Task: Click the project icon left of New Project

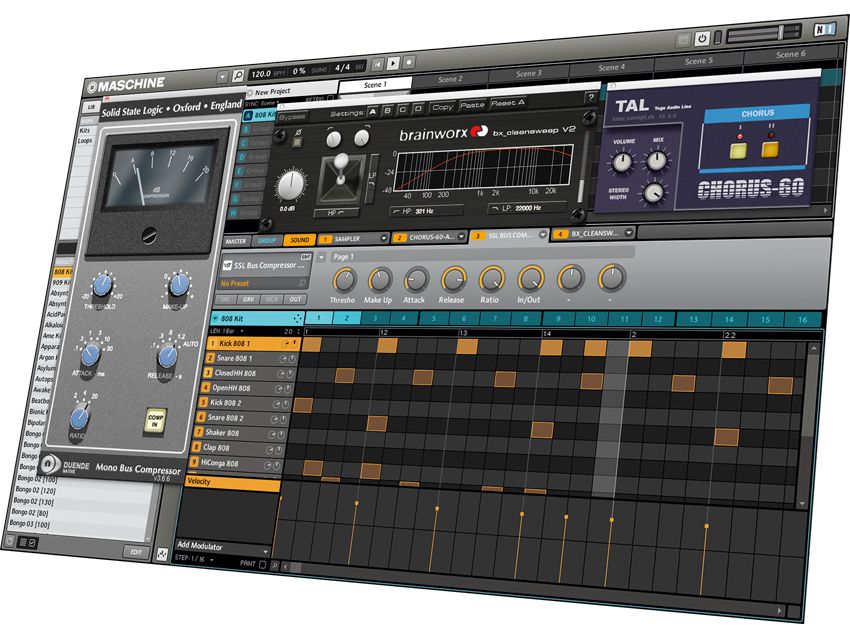Action: [x=250, y=93]
